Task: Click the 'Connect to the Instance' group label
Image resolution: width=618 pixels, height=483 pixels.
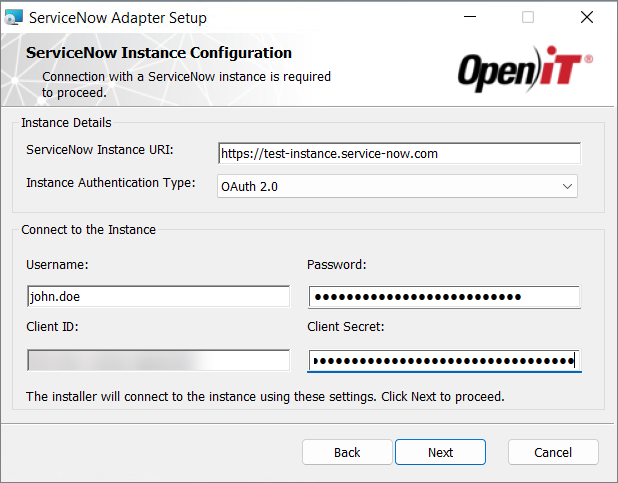Action: [89, 229]
